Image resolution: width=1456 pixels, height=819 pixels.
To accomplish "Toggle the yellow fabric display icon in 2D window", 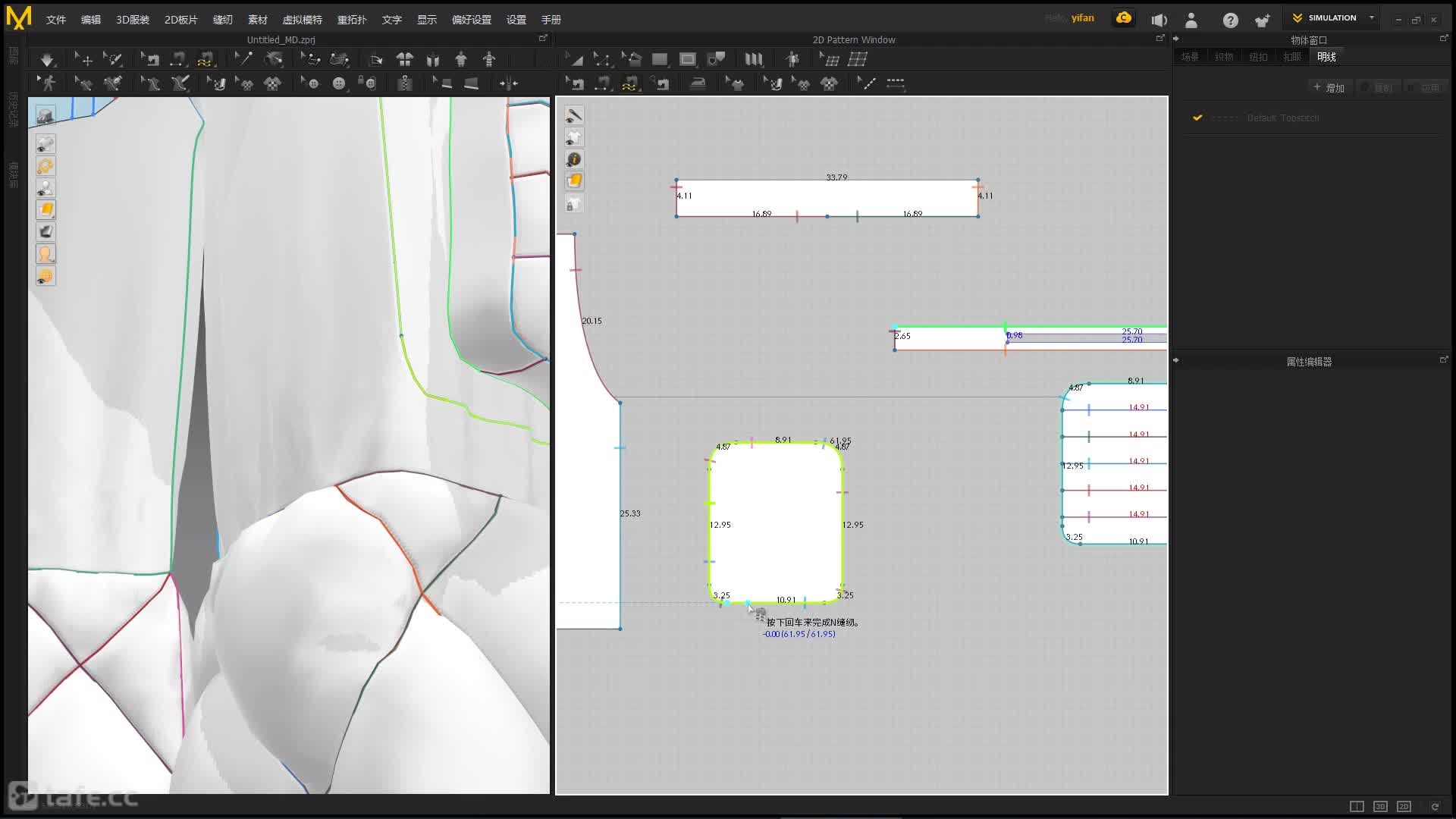I will pos(574,181).
